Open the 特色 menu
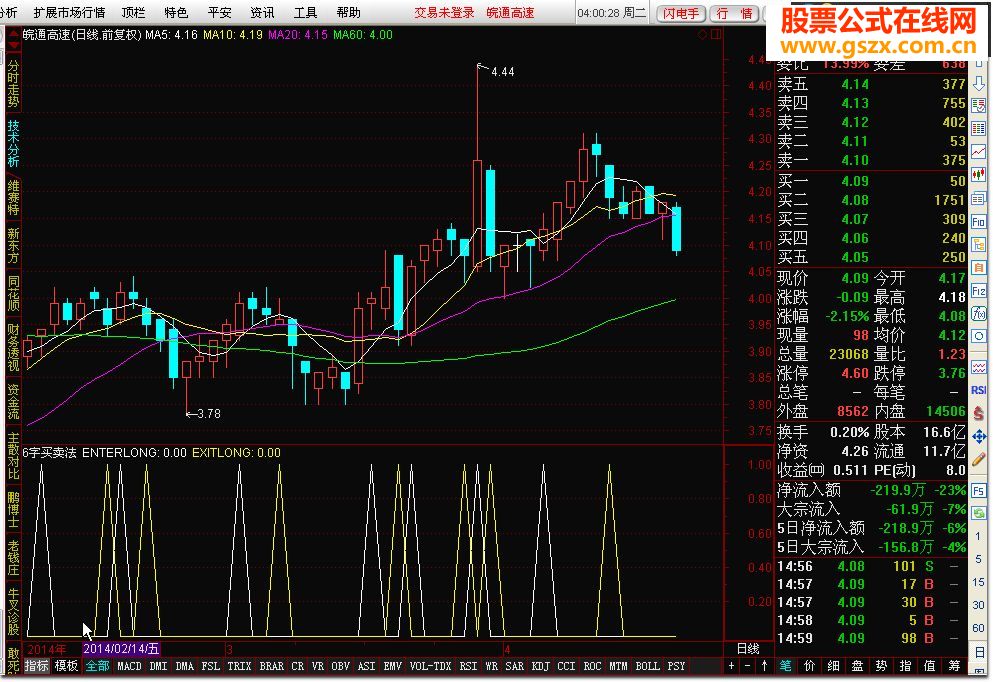 pos(176,12)
